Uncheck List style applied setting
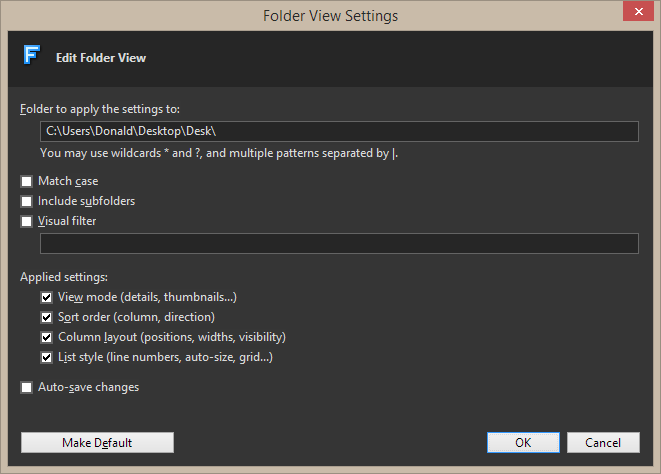 tap(47, 358)
